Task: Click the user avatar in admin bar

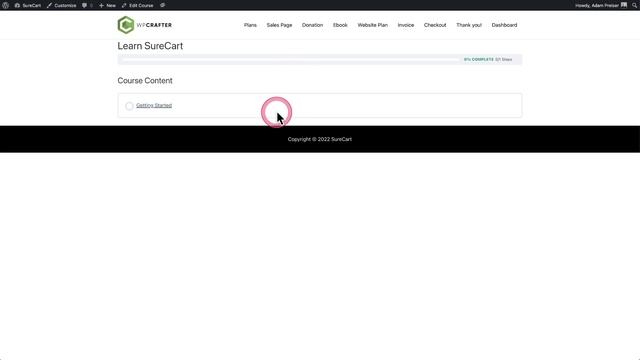Action: (x=624, y=5)
